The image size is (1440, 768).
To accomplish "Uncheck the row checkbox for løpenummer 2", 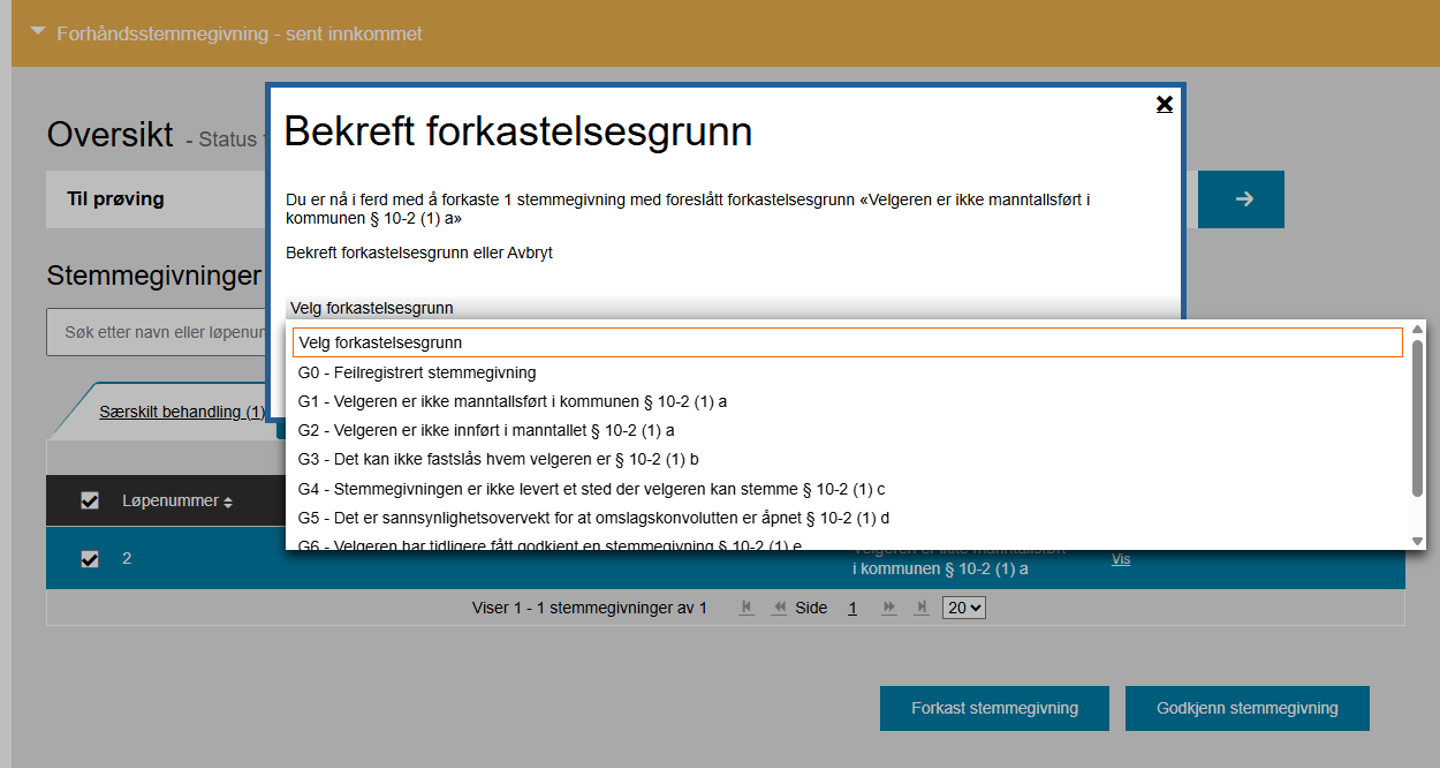I will 90,559.
